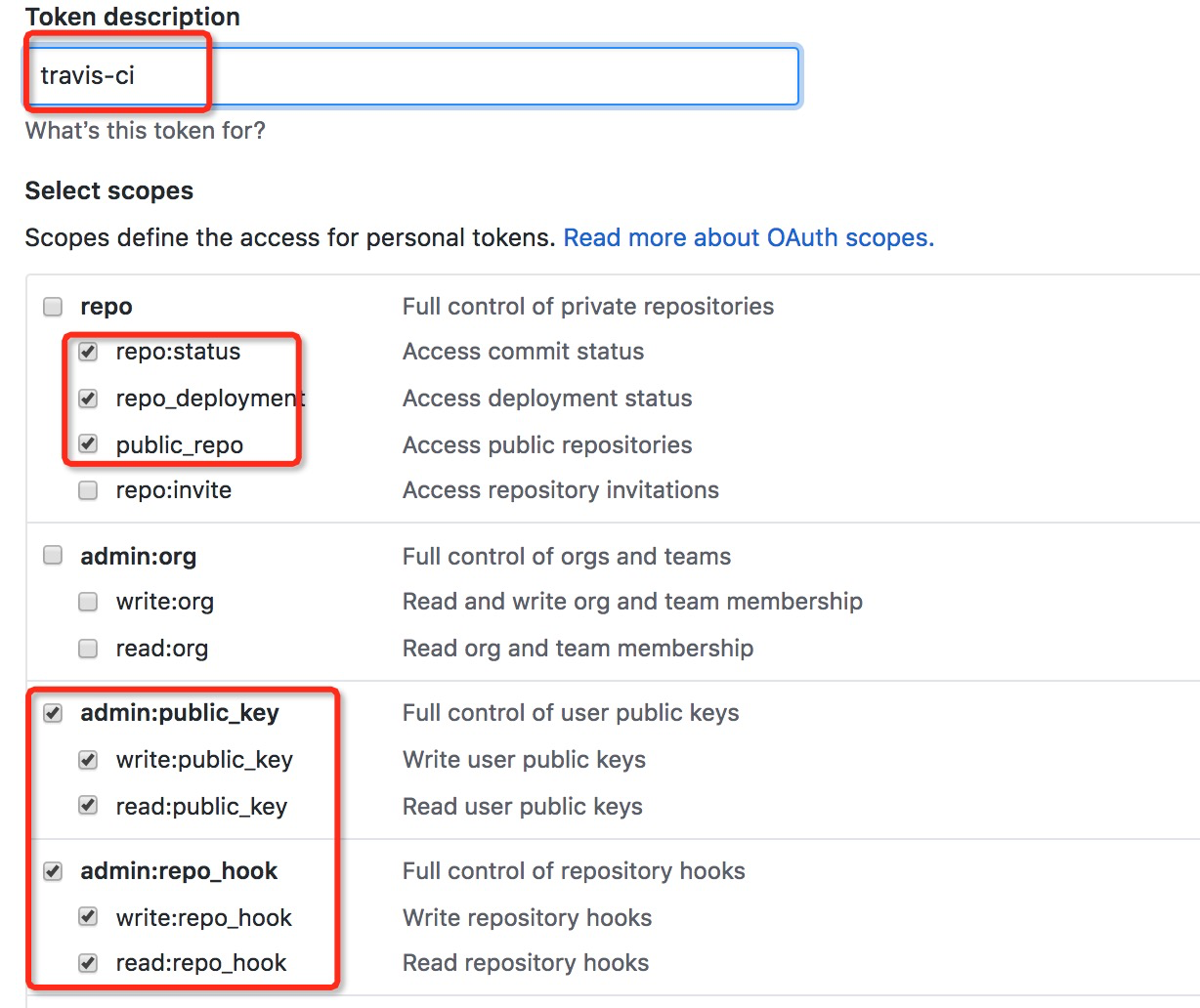Viewport: 1200px width, 1008px height.
Task: Click the 'Access public repositories' description
Action: (547, 445)
